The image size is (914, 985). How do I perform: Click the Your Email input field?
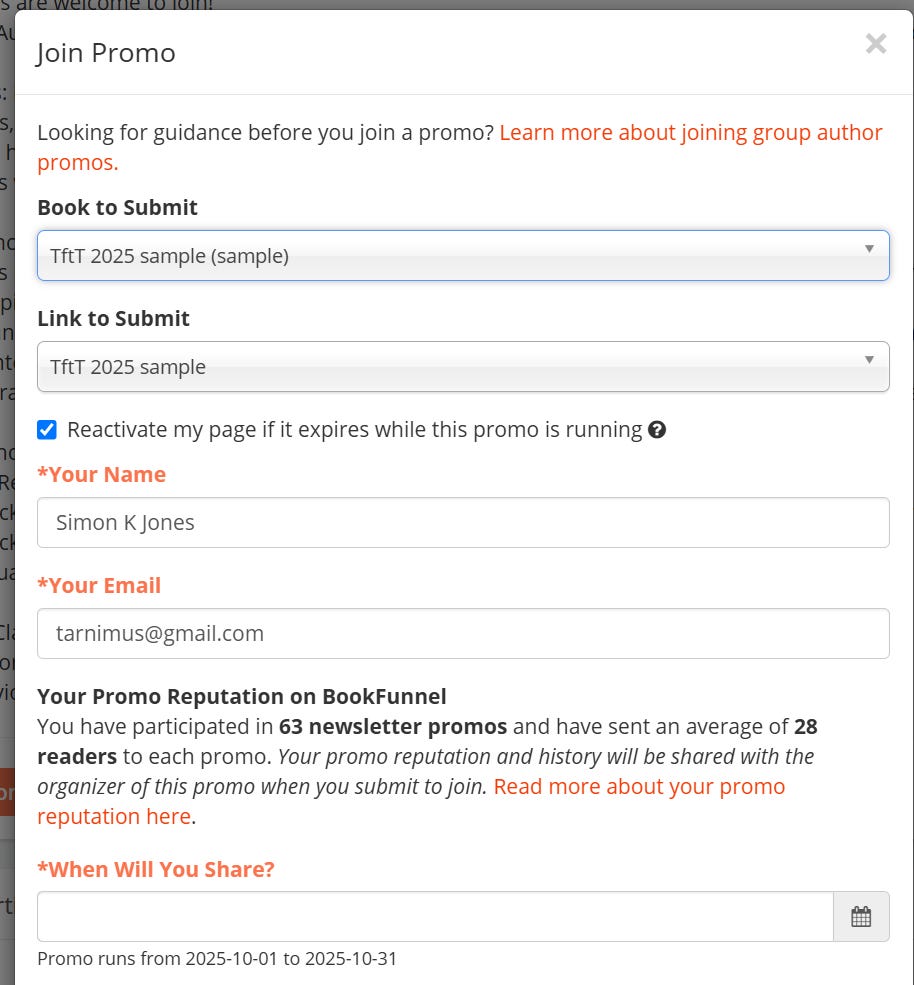(463, 633)
